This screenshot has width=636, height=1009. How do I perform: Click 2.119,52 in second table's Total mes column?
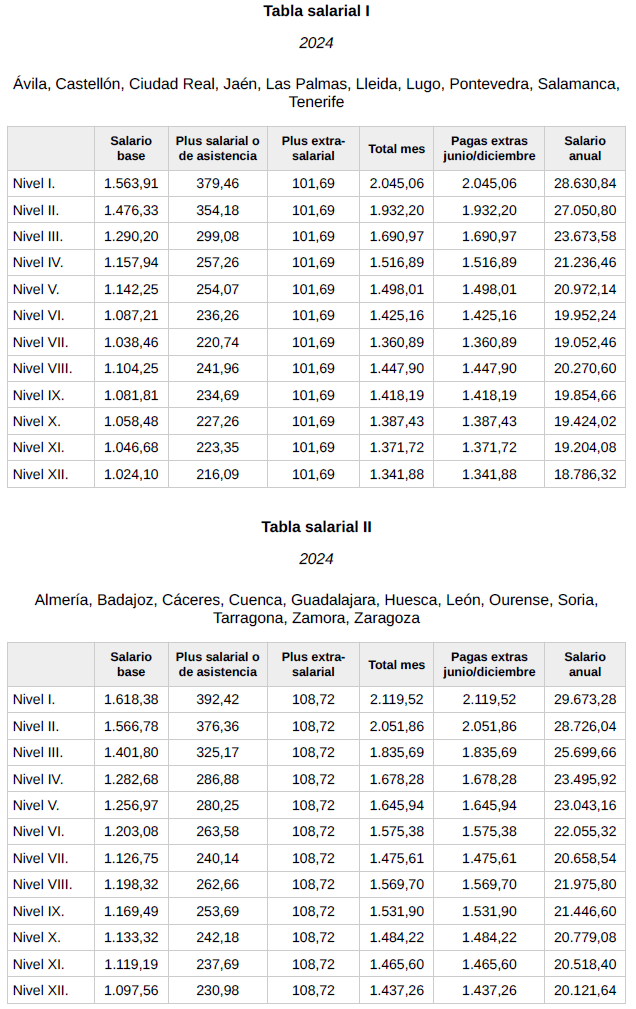pos(396,700)
